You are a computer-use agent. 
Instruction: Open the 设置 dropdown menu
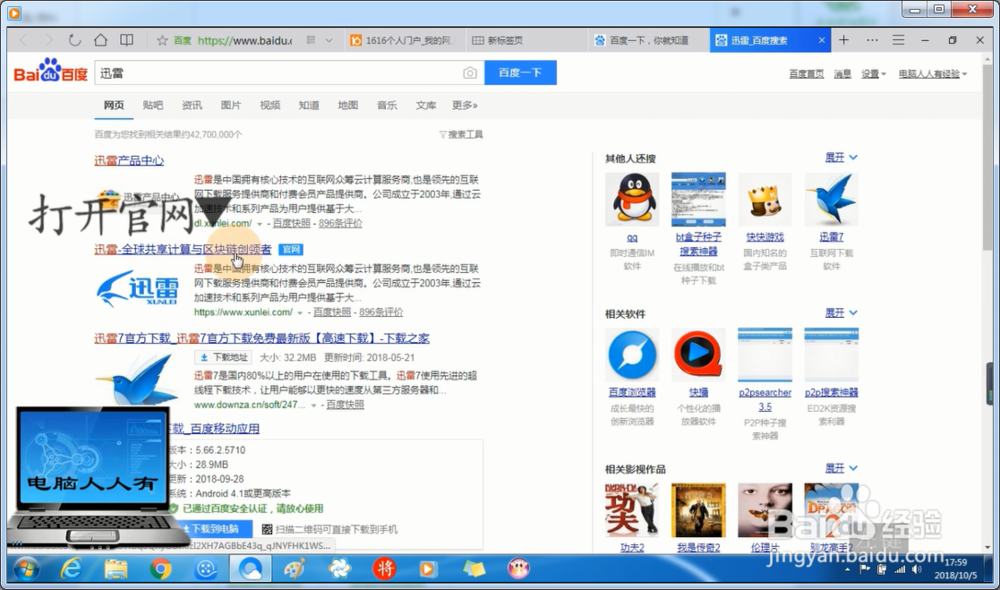point(873,74)
